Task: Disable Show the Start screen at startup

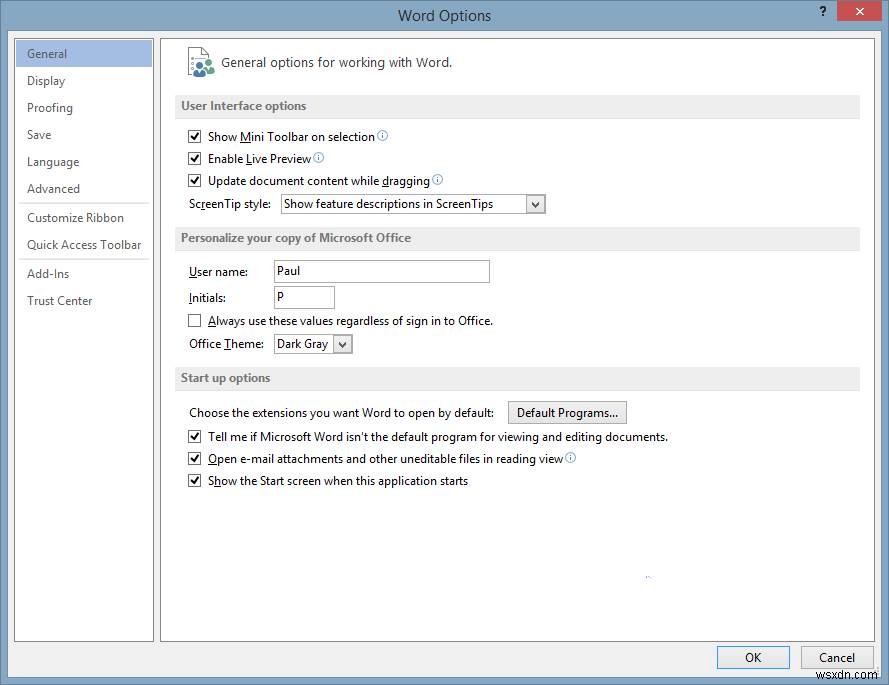Action: click(x=194, y=481)
